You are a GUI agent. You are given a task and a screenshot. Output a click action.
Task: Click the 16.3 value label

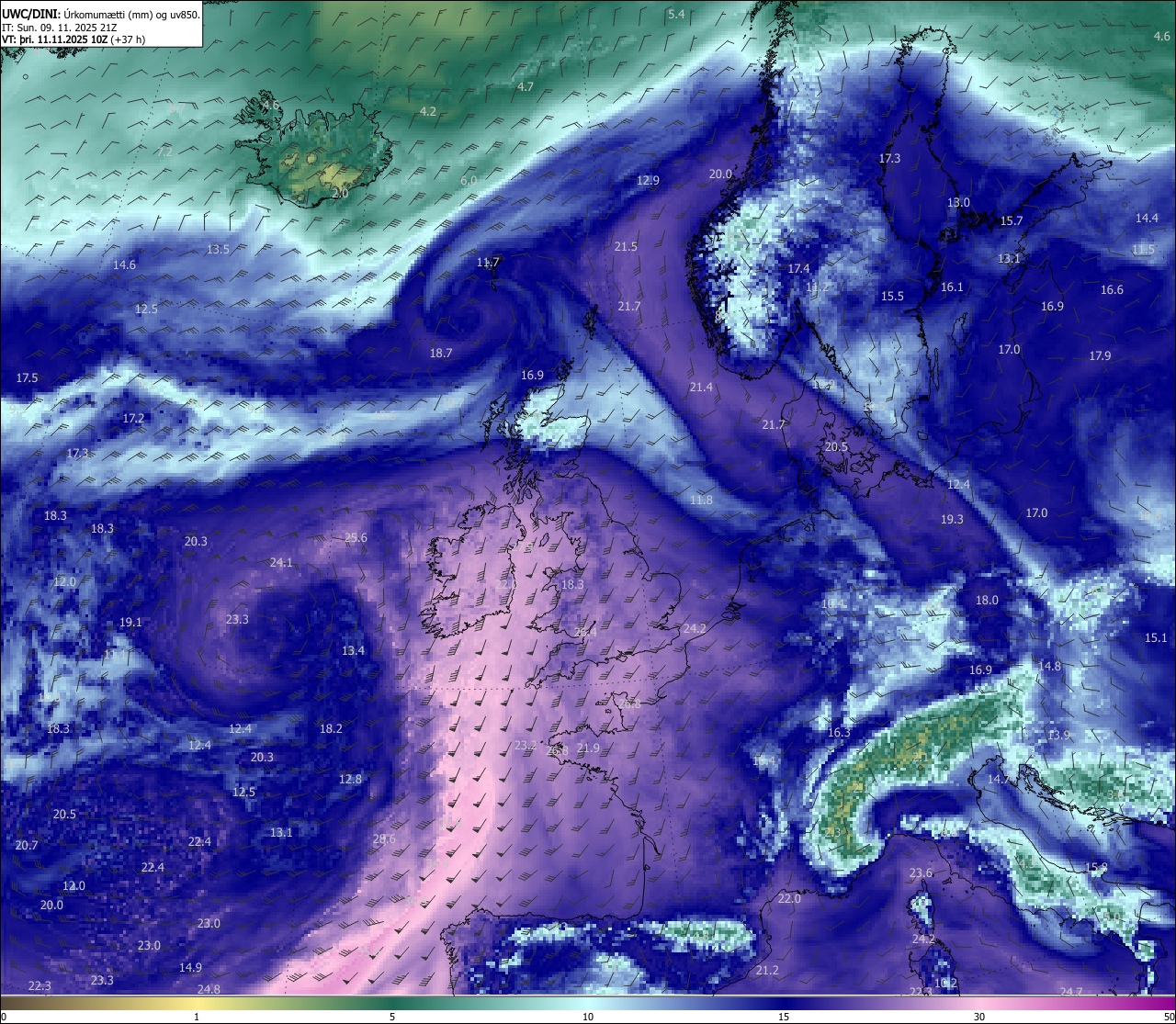tap(839, 732)
